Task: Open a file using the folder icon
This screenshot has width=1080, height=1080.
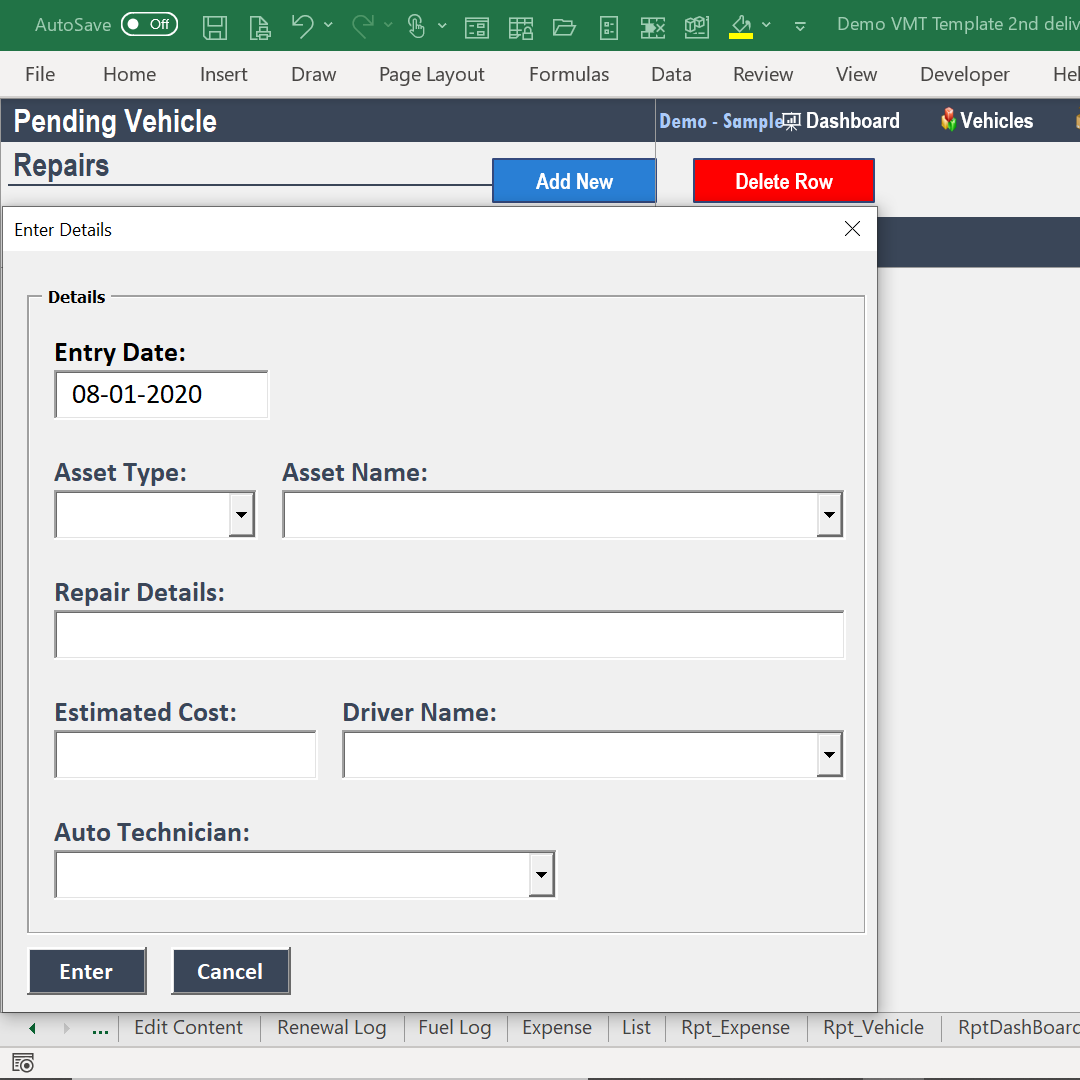Action: coord(565,27)
